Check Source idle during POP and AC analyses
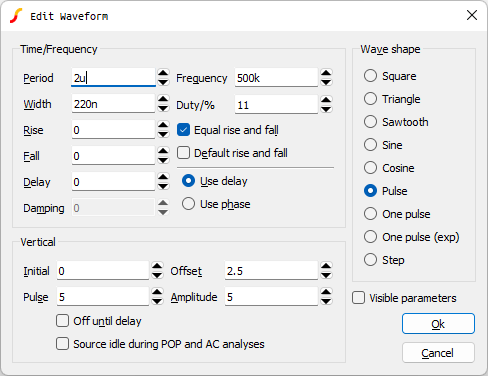Screen dimensions: 488x376 [63, 344]
